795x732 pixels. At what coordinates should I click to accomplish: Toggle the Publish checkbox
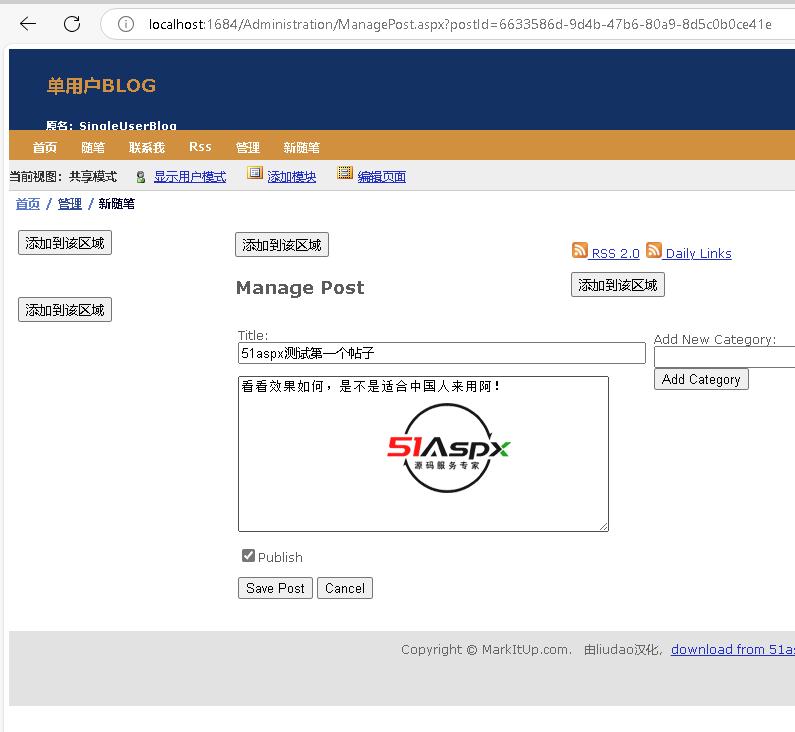(248, 556)
